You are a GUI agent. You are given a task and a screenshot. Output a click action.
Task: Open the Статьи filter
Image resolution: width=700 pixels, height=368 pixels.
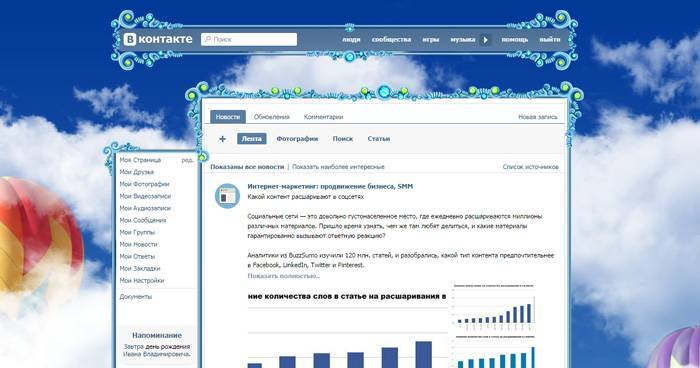(x=379, y=139)
